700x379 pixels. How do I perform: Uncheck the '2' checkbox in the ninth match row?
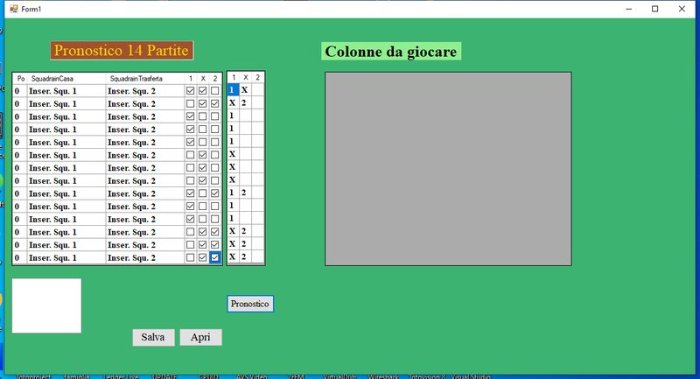click(x=215, y=193)
